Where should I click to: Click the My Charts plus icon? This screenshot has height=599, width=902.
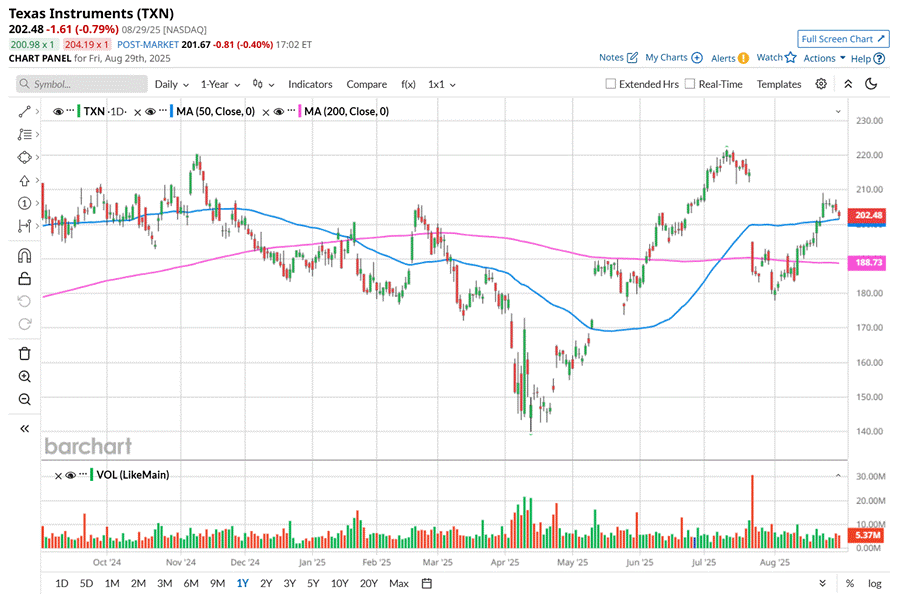[x=697, y=58]
